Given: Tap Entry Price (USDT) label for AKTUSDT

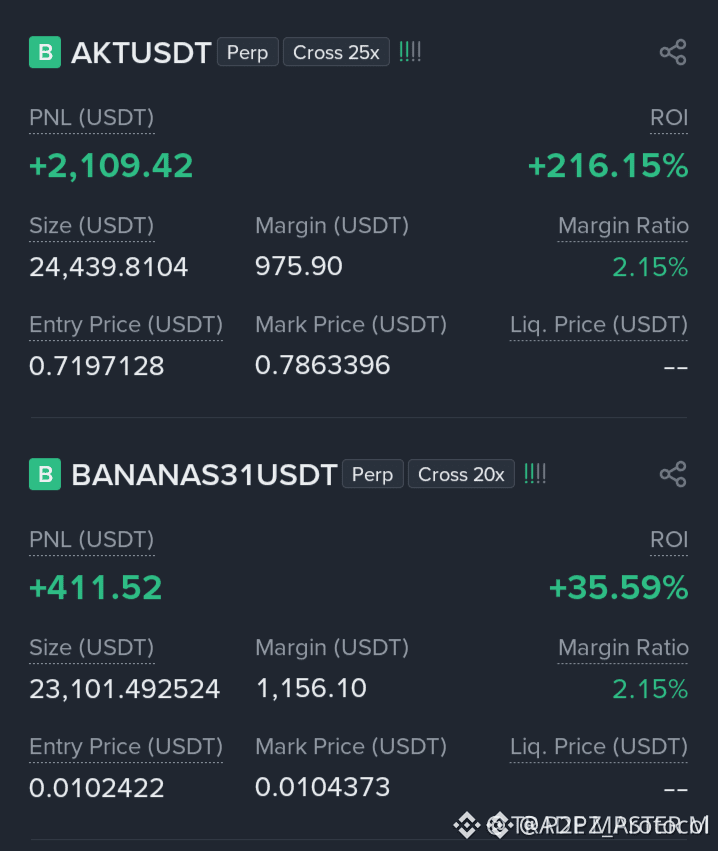Looking at the screenshot, I should coord(126,325).
